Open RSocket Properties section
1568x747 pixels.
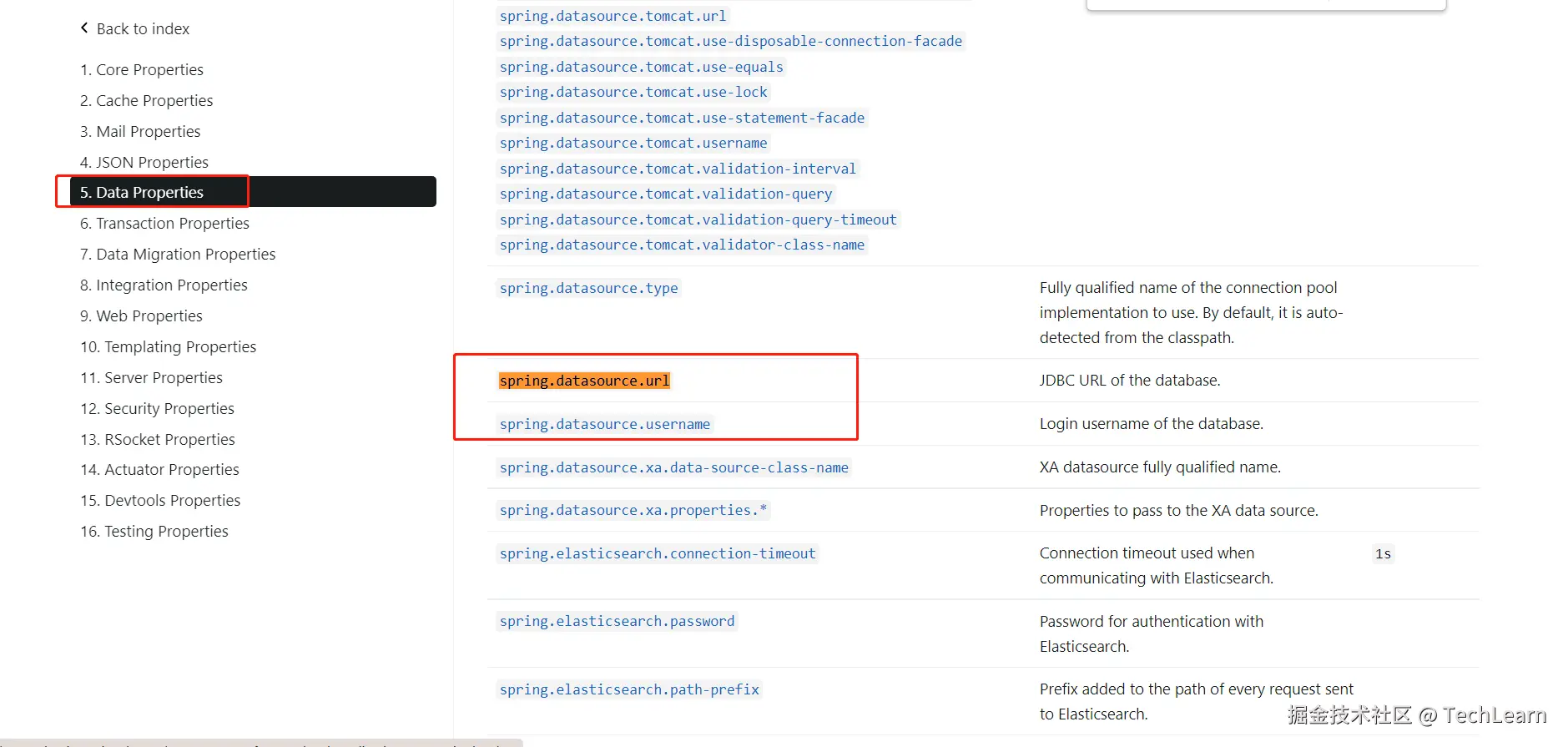(158, 439)
